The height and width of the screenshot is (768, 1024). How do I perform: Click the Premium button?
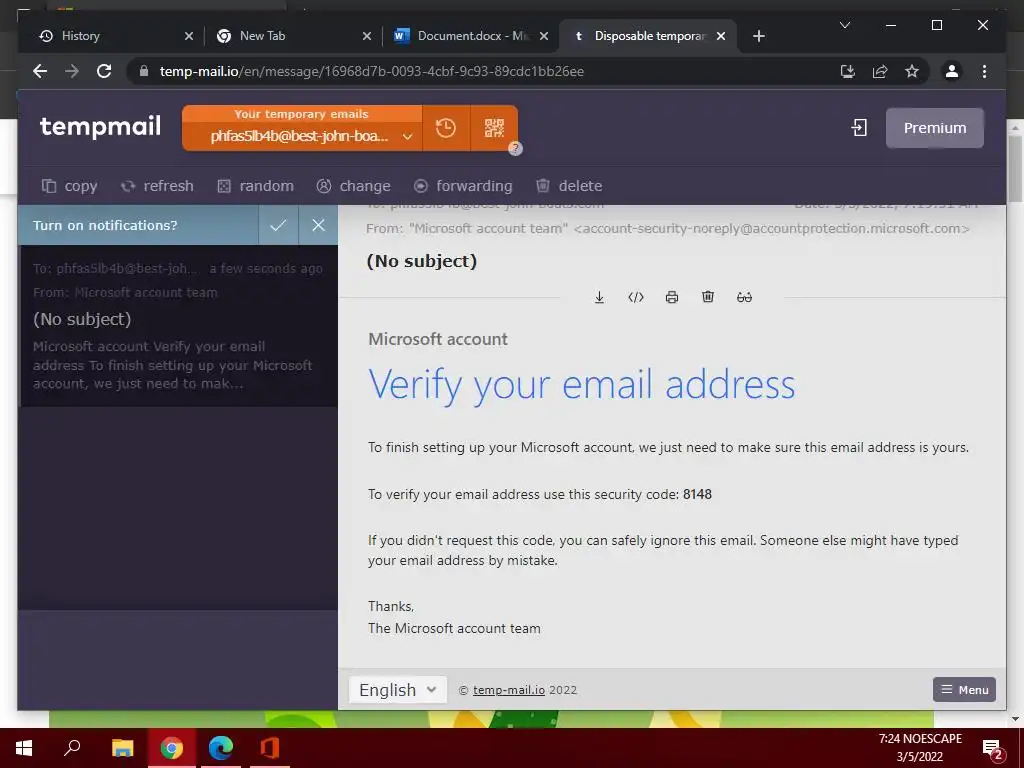pos(935,128)
